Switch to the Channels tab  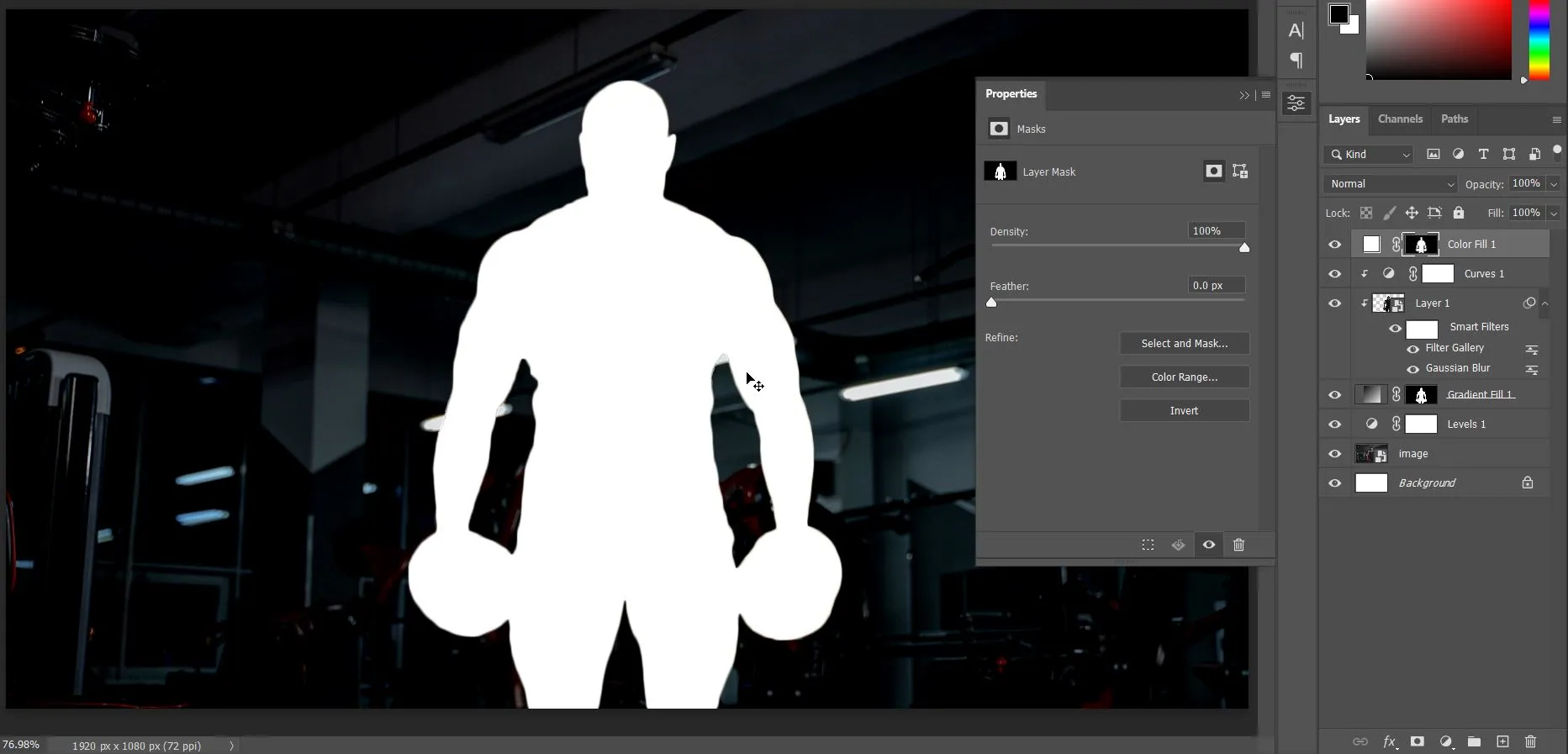pyautogui.click(x=1400, y=119)
